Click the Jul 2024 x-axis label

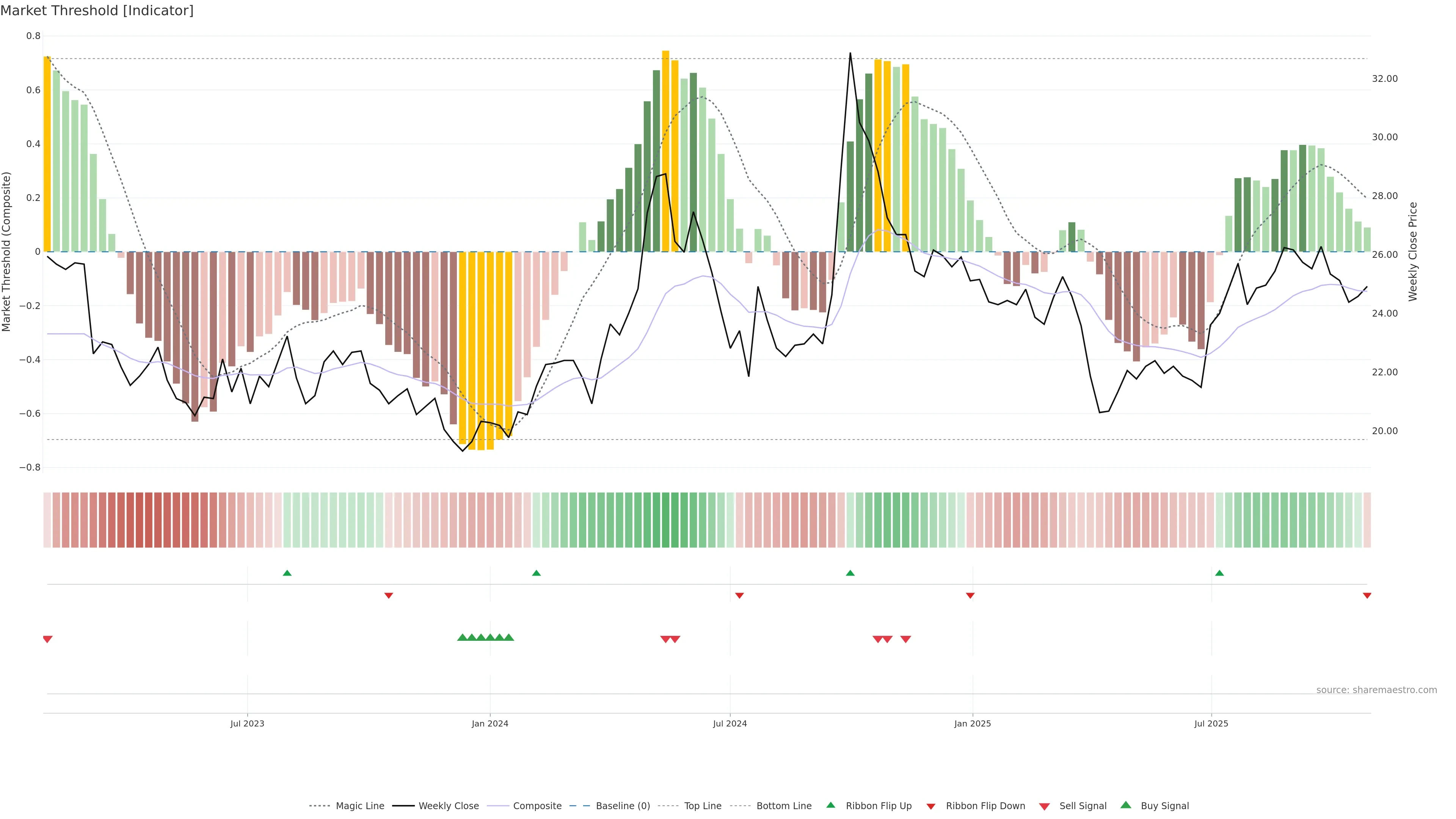pyautogui.click(x=730, y=723)
